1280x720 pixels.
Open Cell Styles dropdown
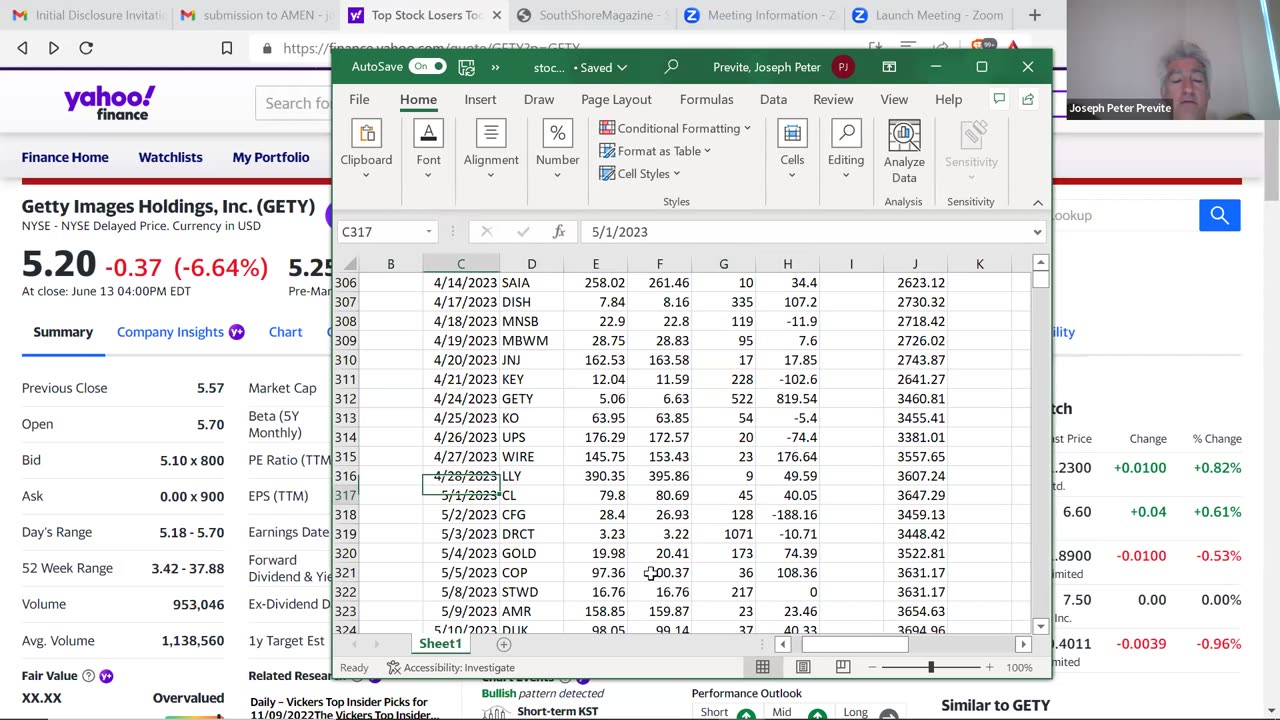click(x=641, y=174)
